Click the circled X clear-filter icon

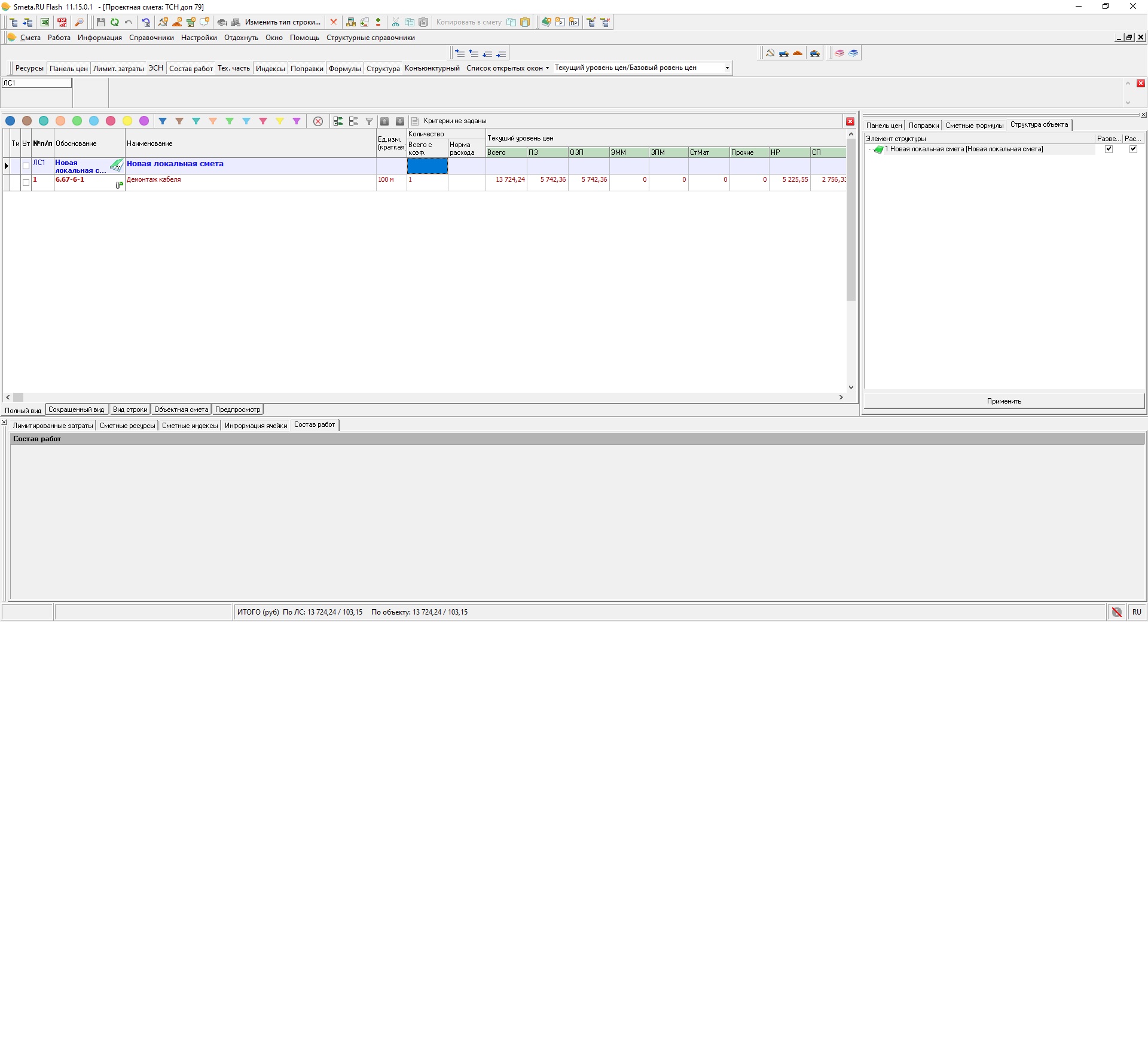click(318, 121)
